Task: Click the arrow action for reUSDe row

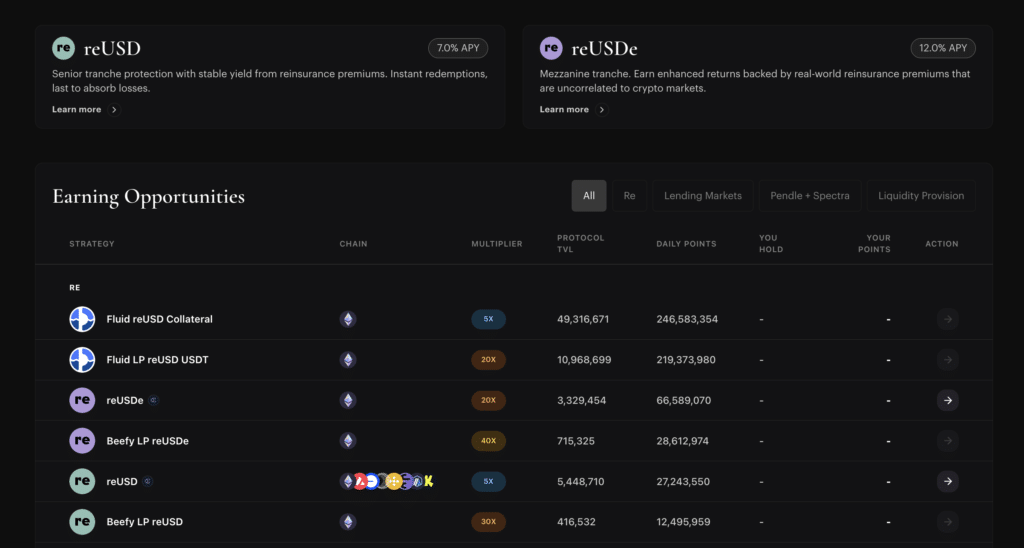Action: (x=948, y=400)
